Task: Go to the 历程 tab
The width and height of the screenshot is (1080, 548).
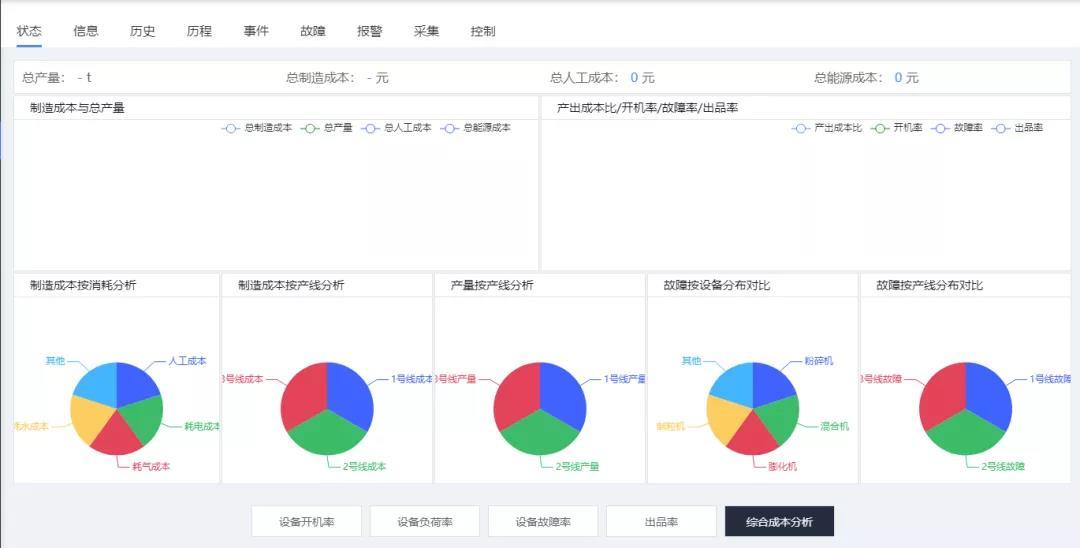Action: click(x=199, y=31)
